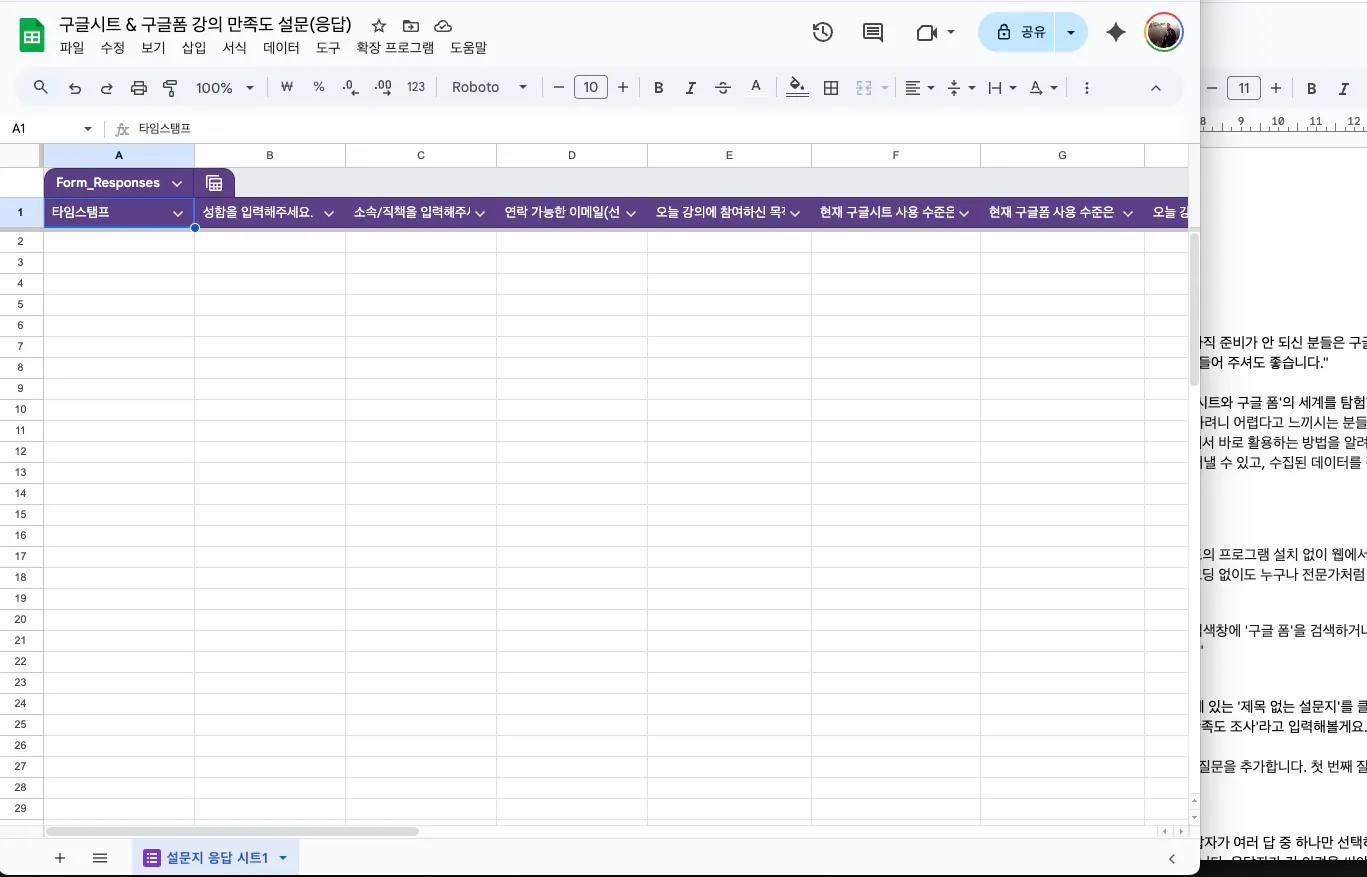This screenshot has height=877, width=1367.
Task: Open the 서식 menu
Action: [234, 47]
